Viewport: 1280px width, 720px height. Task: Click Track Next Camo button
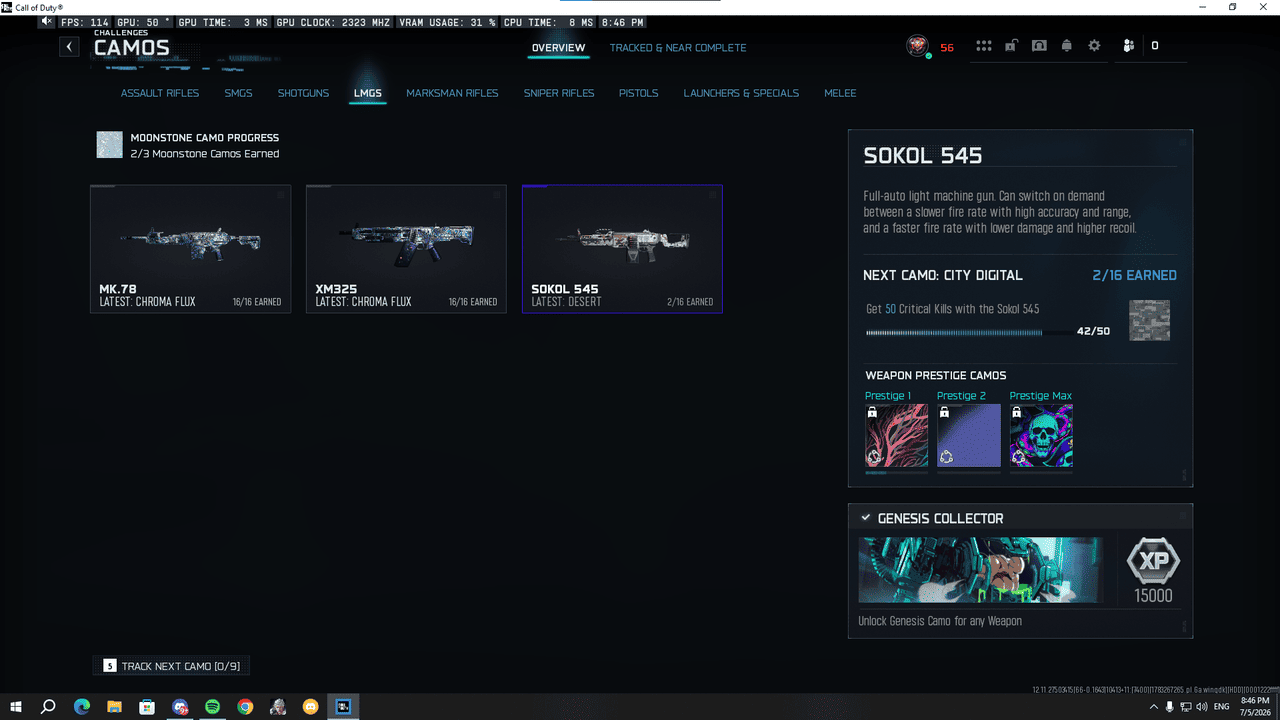pyautogui.click(x=171, y=666)
